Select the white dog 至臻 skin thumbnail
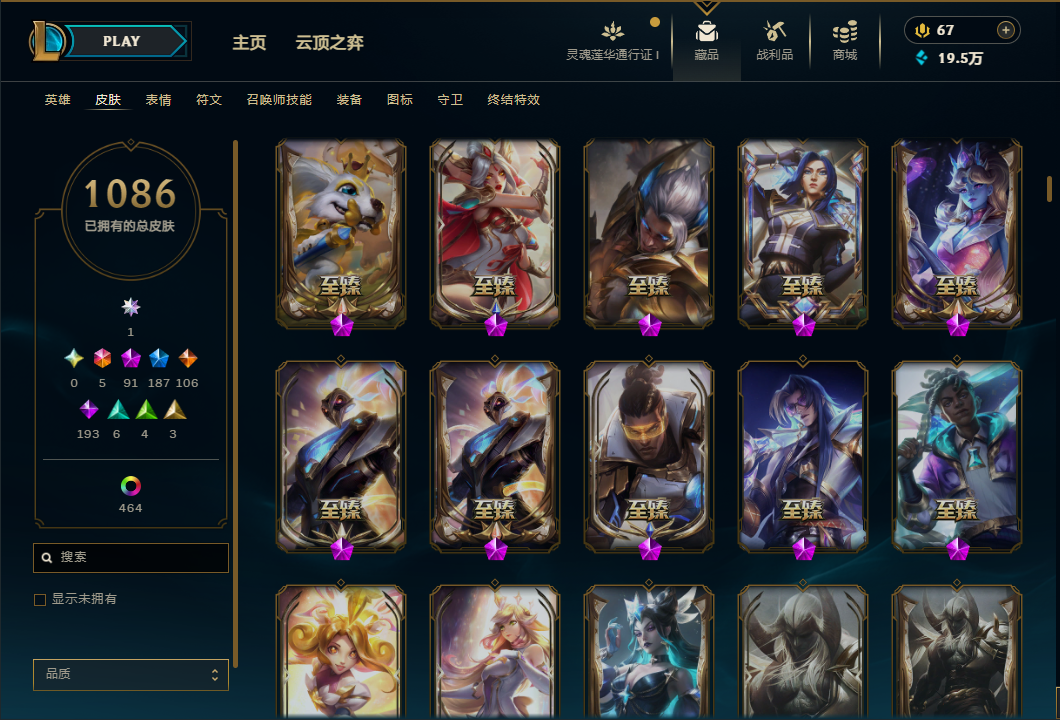1060x720 pixels. (341, 235)
